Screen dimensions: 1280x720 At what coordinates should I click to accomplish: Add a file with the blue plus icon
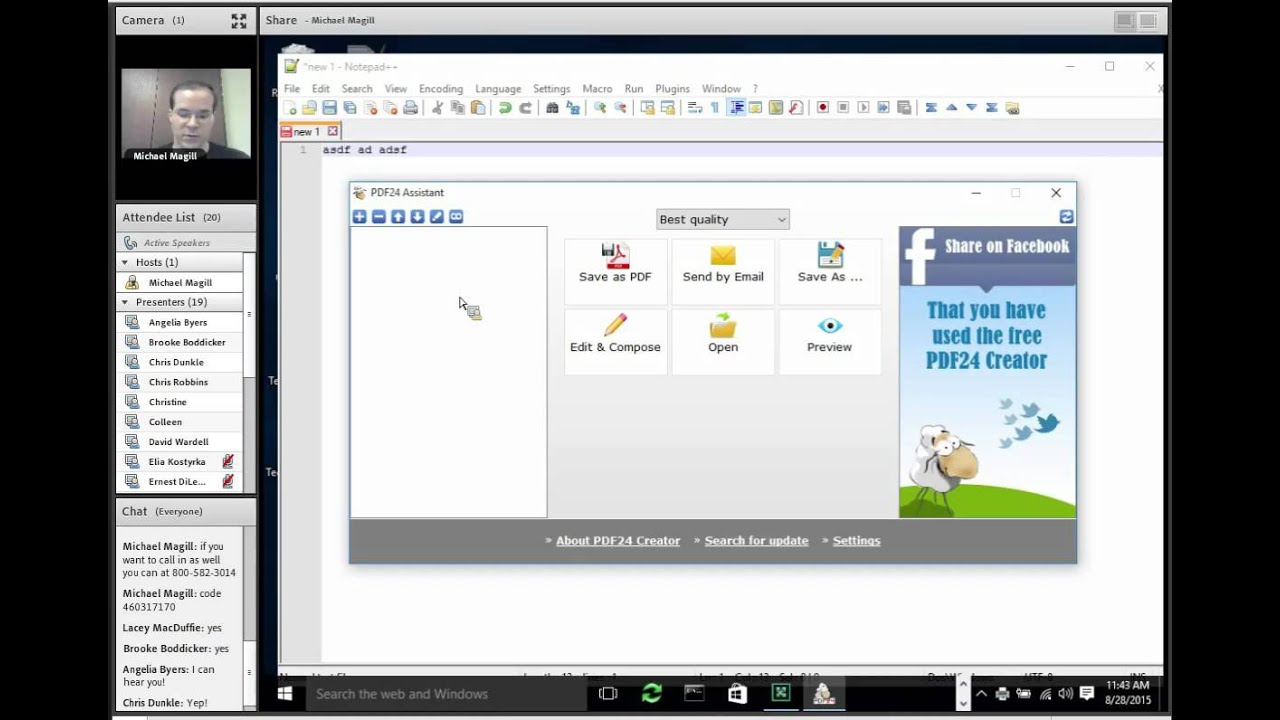(x=360, y=217)
